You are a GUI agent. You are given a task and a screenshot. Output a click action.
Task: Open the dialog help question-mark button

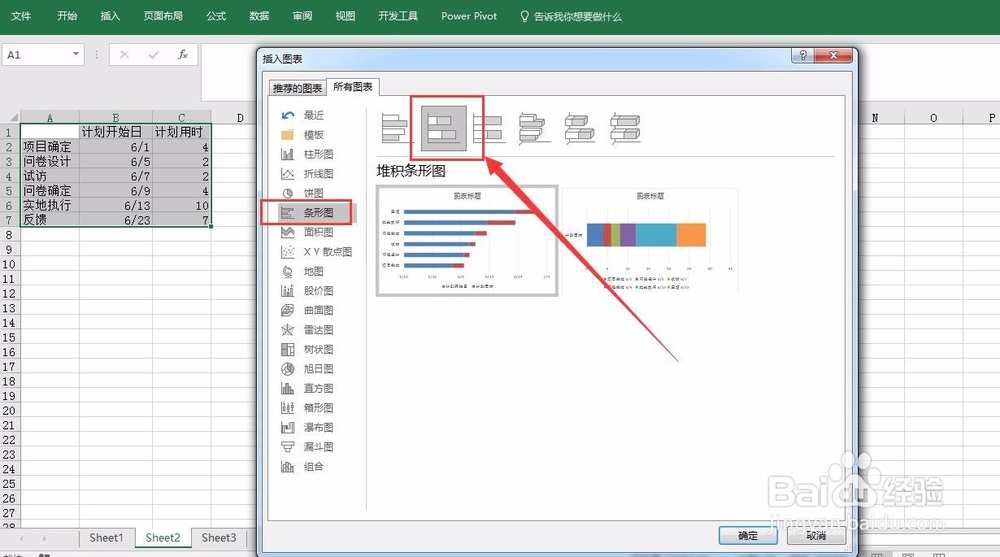point(803,56)
